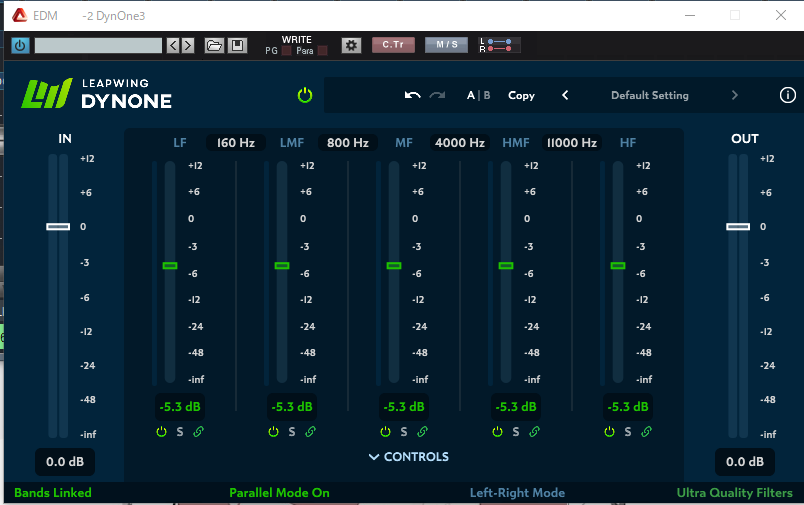Image resolution: width=804 pixels, height=505 pixels.
Task: Toggle the wrapper bypass power button
Action: tap(20, 46)
